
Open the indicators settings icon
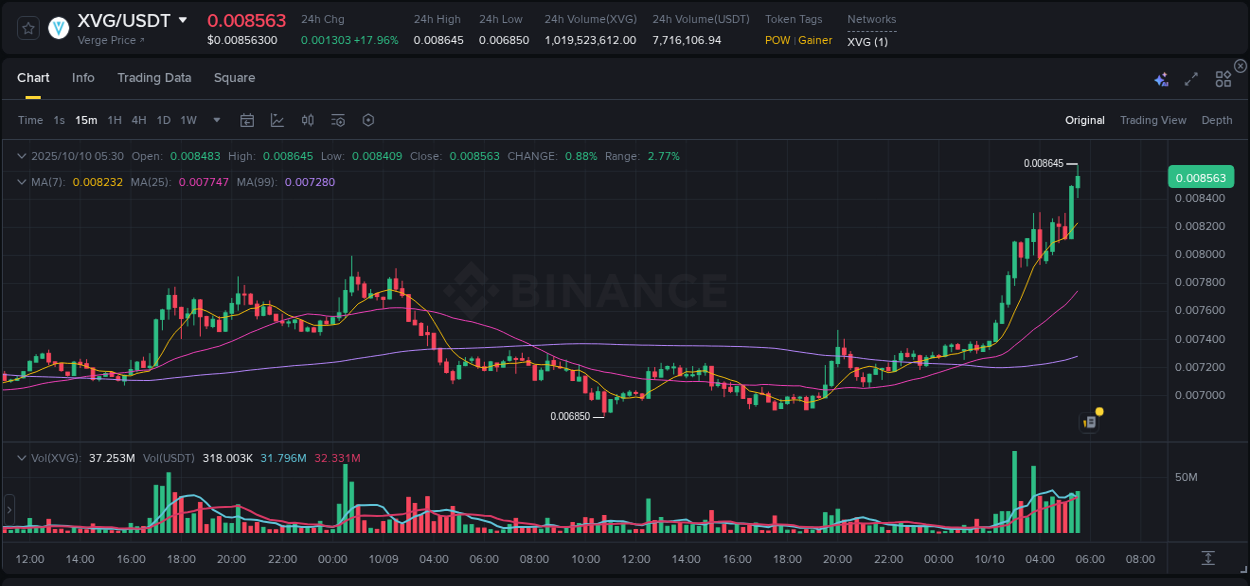click(x=337, y=119)
